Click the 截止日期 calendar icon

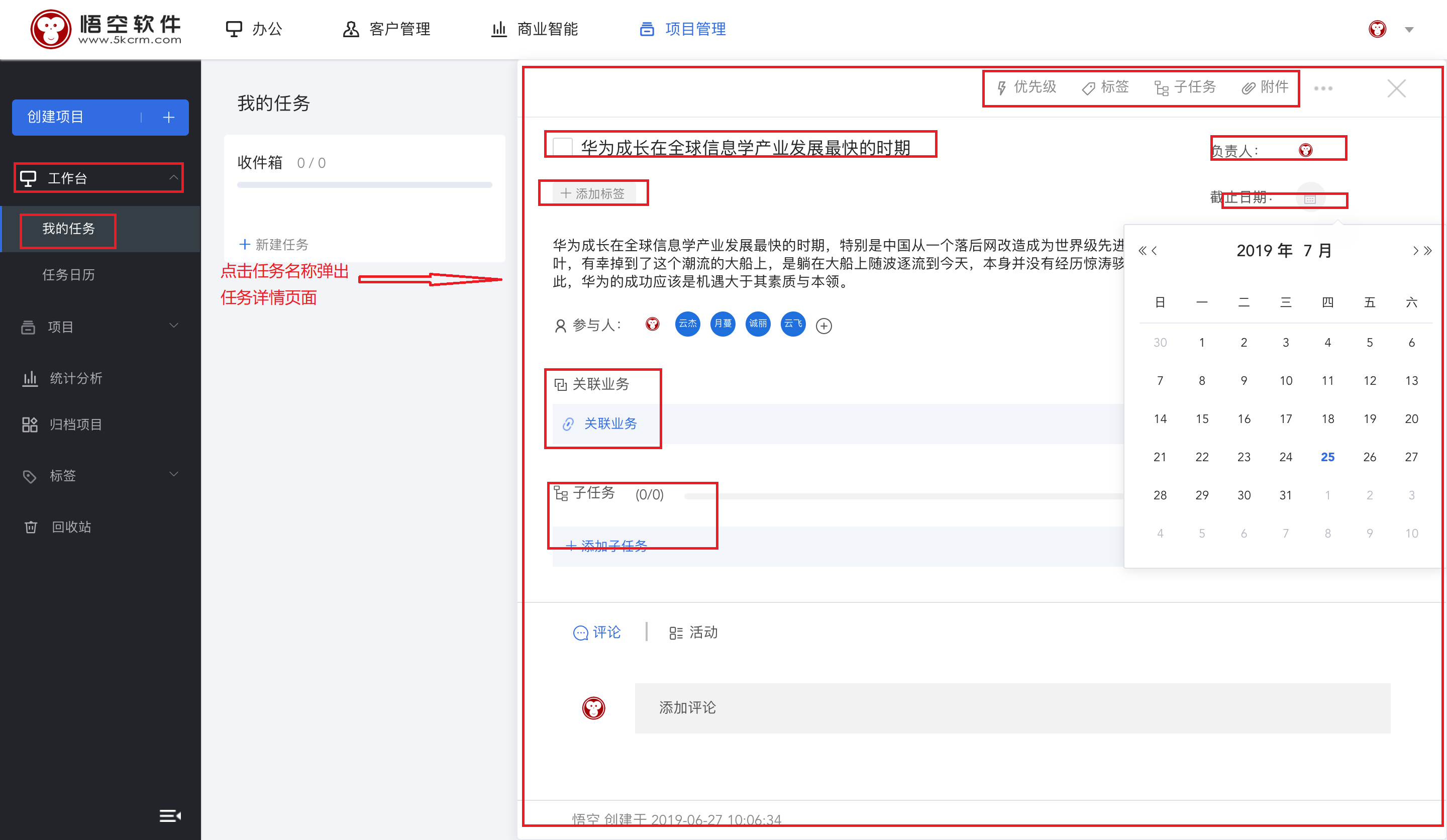tap(1310, 198)
